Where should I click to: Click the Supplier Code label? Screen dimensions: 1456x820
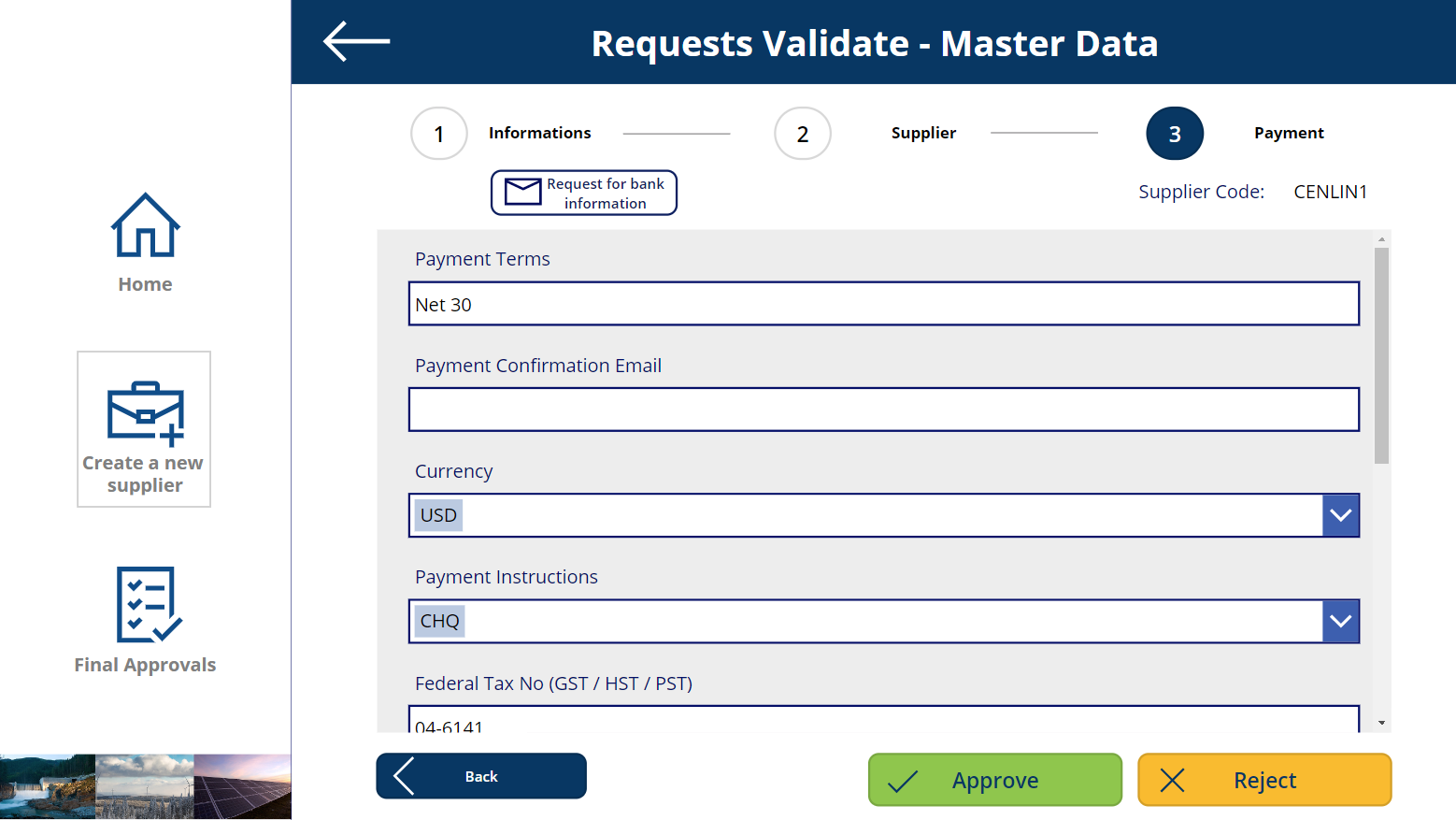[1201, 192]
